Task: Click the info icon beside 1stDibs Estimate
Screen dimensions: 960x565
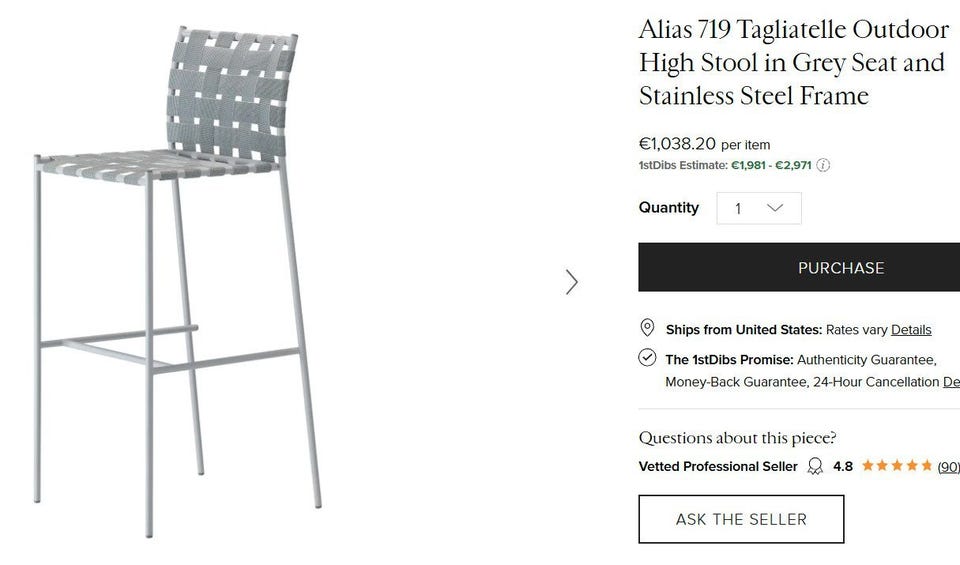Action: tap(824, 166)
